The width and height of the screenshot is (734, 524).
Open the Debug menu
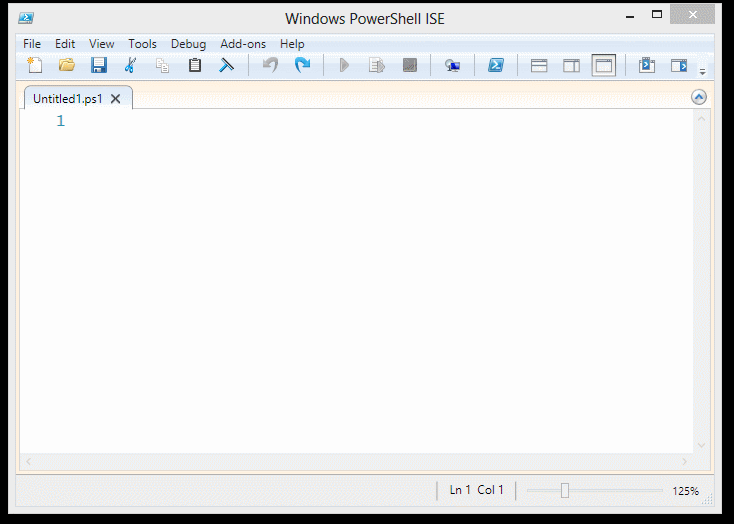pyautogui.click(x=188, y=44)
